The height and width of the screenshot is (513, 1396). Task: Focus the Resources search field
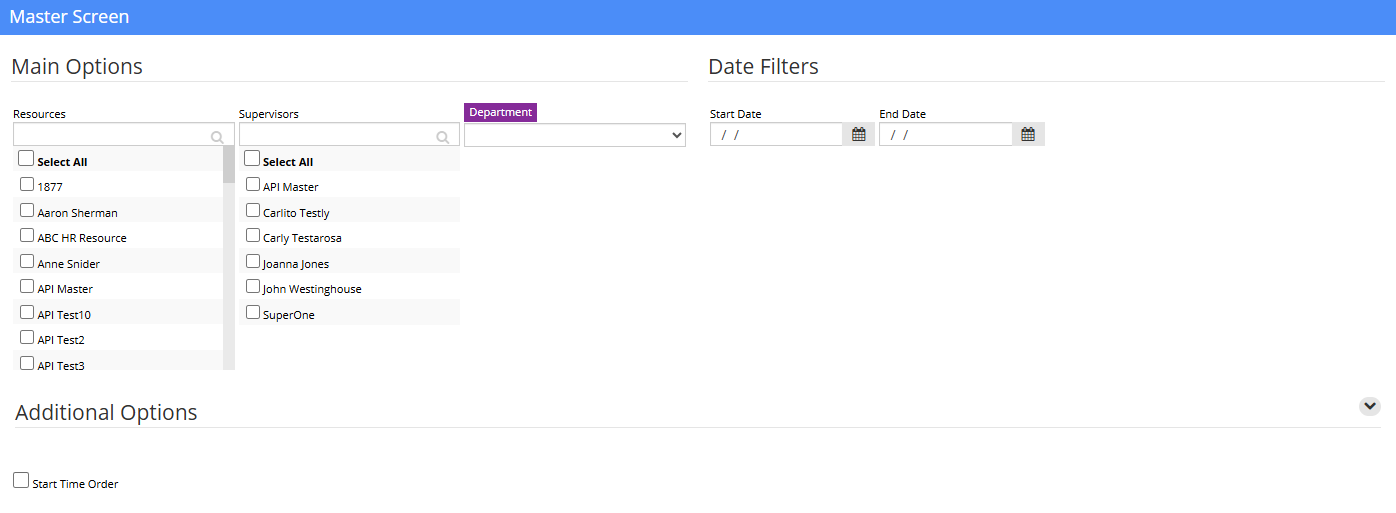point(123,135)
